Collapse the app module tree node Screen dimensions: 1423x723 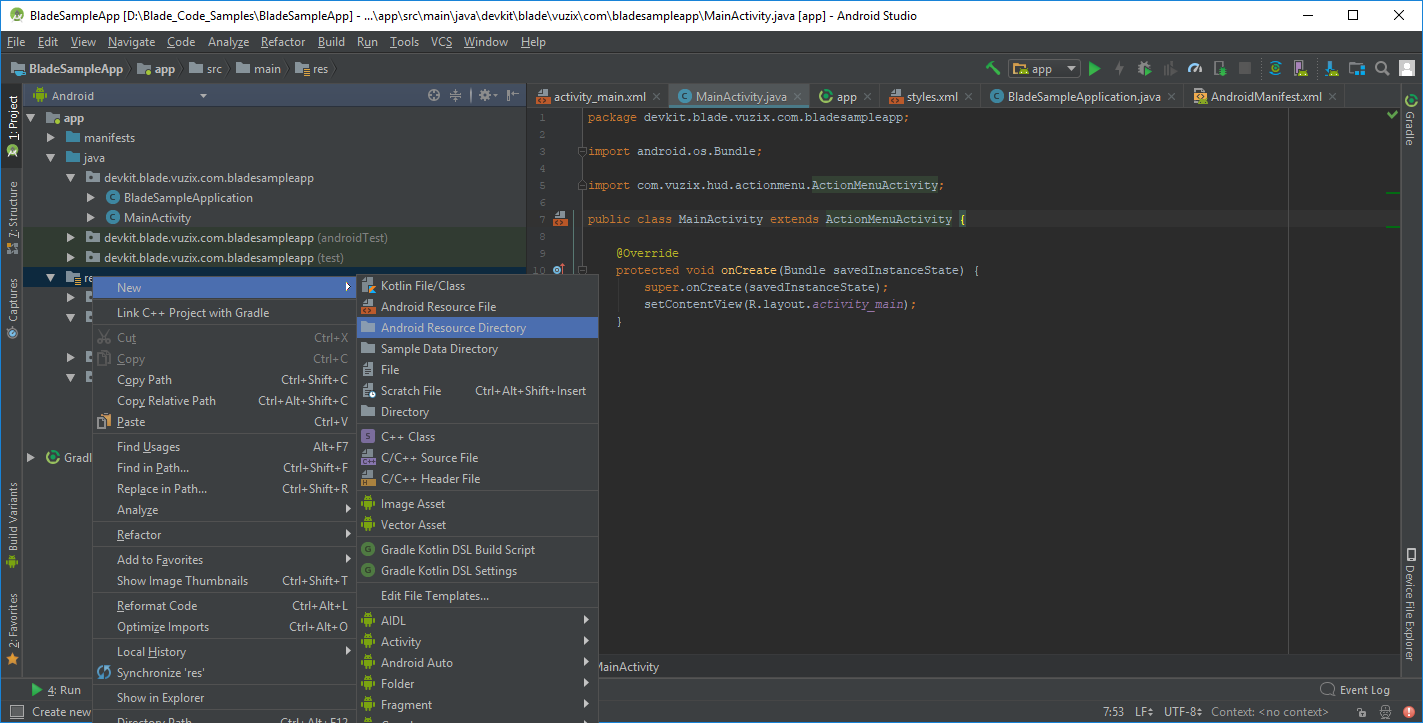tap(31, 118)
